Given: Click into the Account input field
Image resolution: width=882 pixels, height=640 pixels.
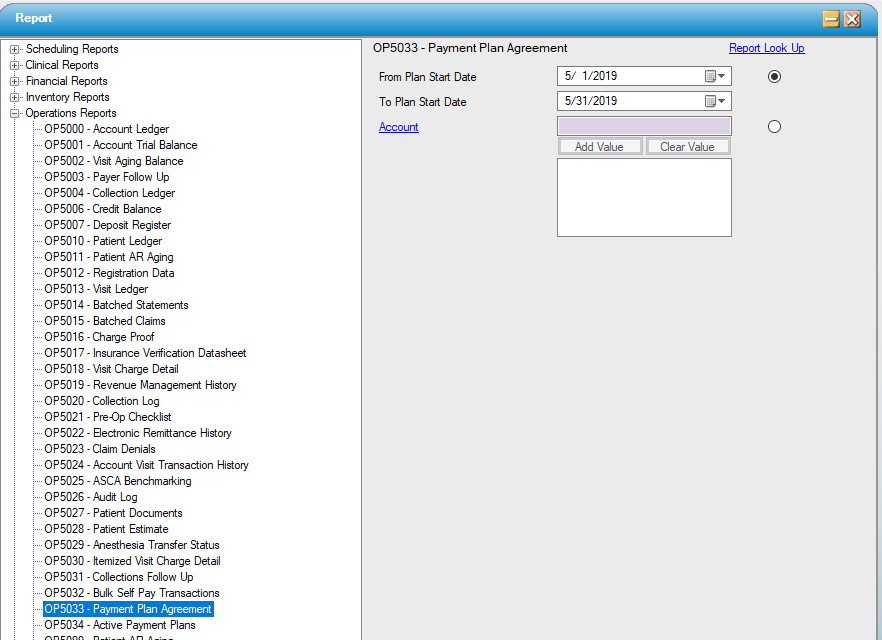Looking at the screenshot, I should click(643, 126).
